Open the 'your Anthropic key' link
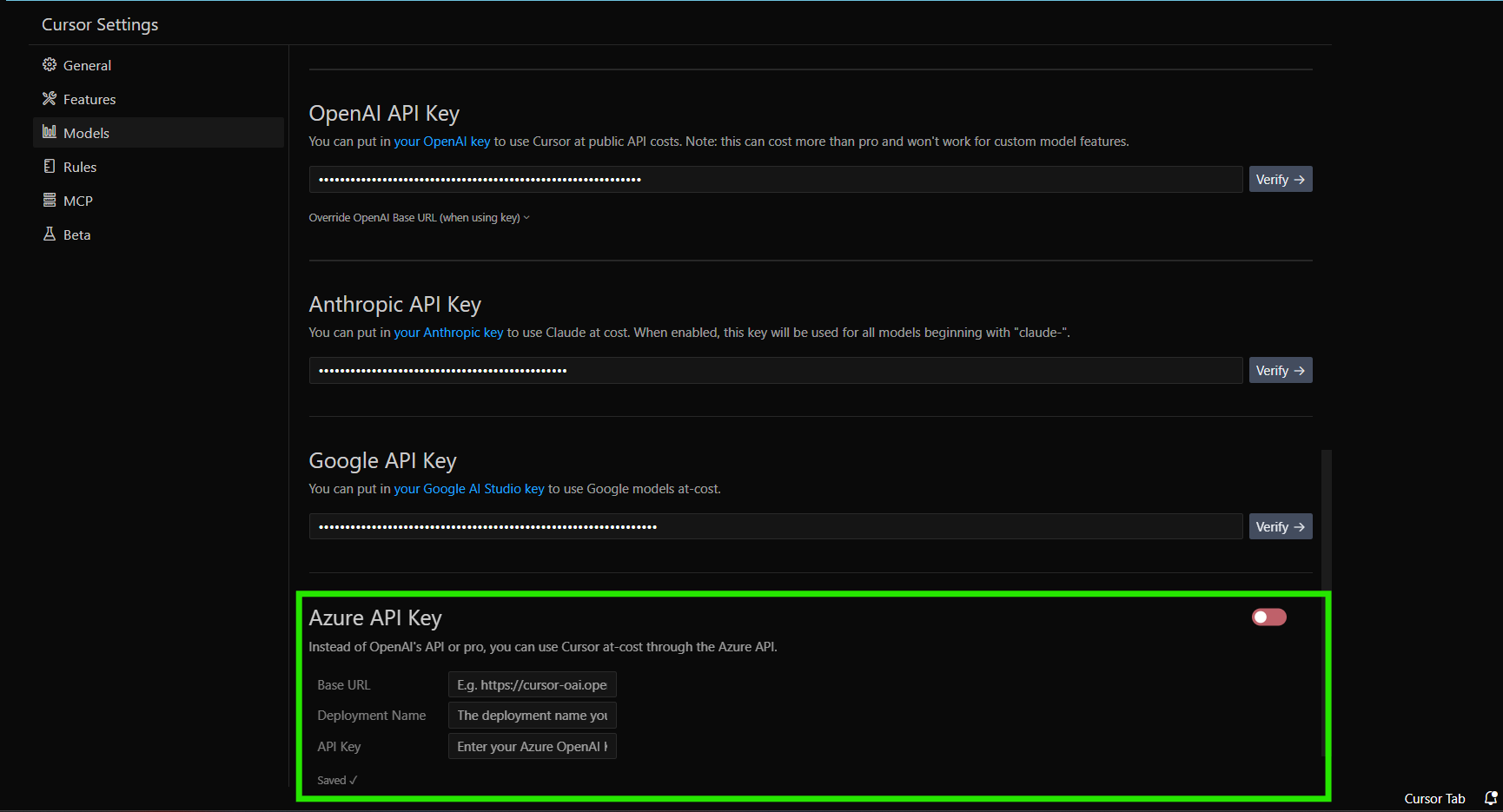 point(448,333)
